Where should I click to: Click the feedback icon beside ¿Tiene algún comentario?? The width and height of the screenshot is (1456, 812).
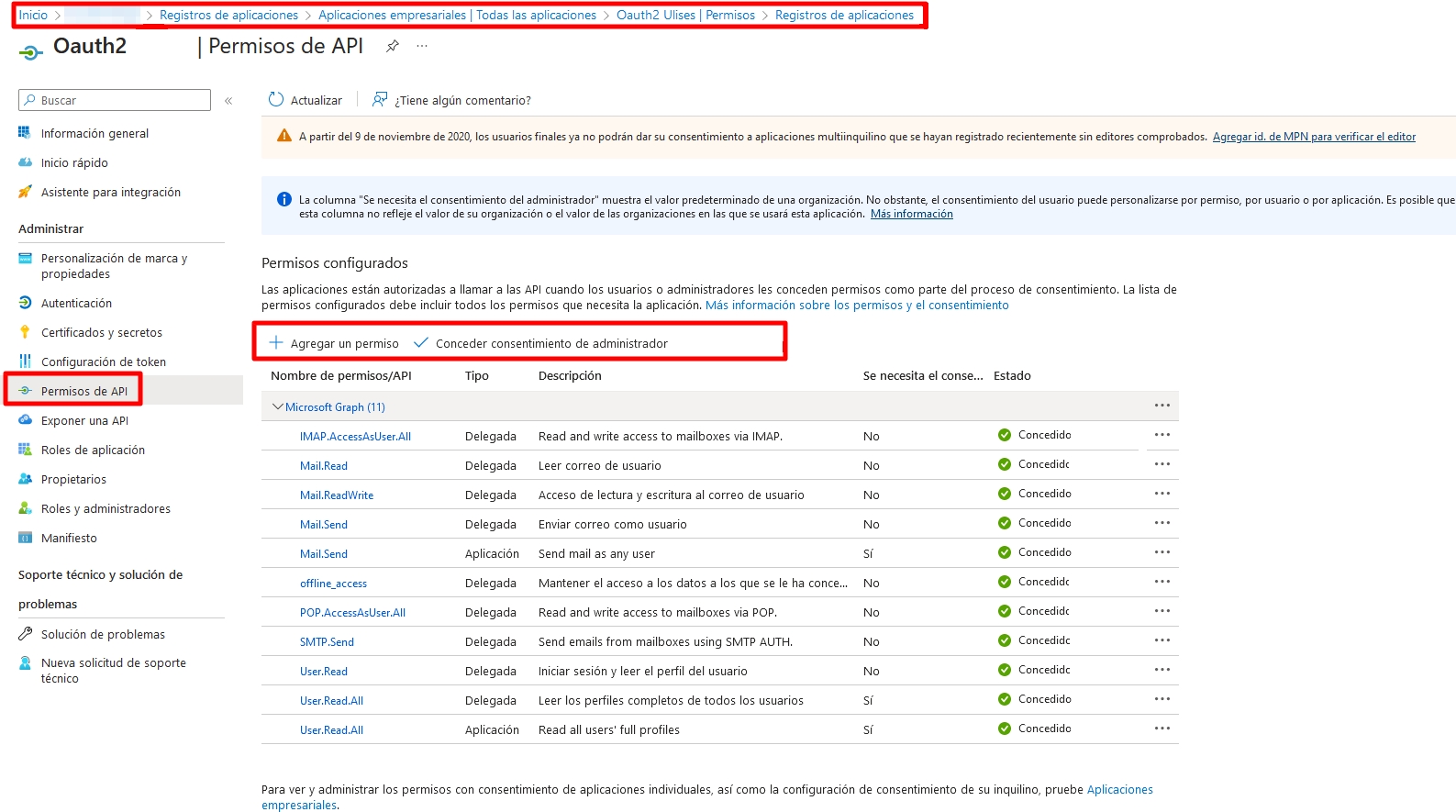pyautogui.click(x=380, y=100)
